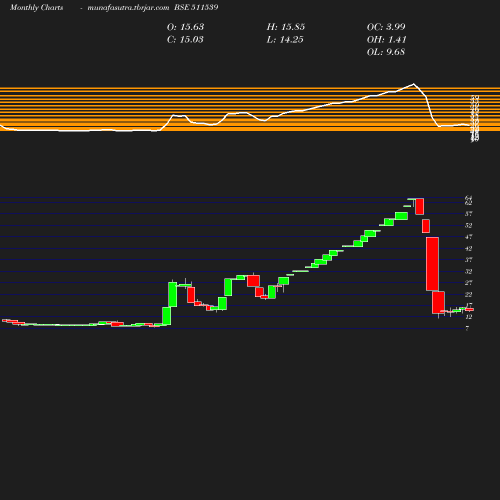Image resolution: width=500 pixels, height=500 pixels.
Task: Click the 32 price axis label
Action: [x=469, y=271]
